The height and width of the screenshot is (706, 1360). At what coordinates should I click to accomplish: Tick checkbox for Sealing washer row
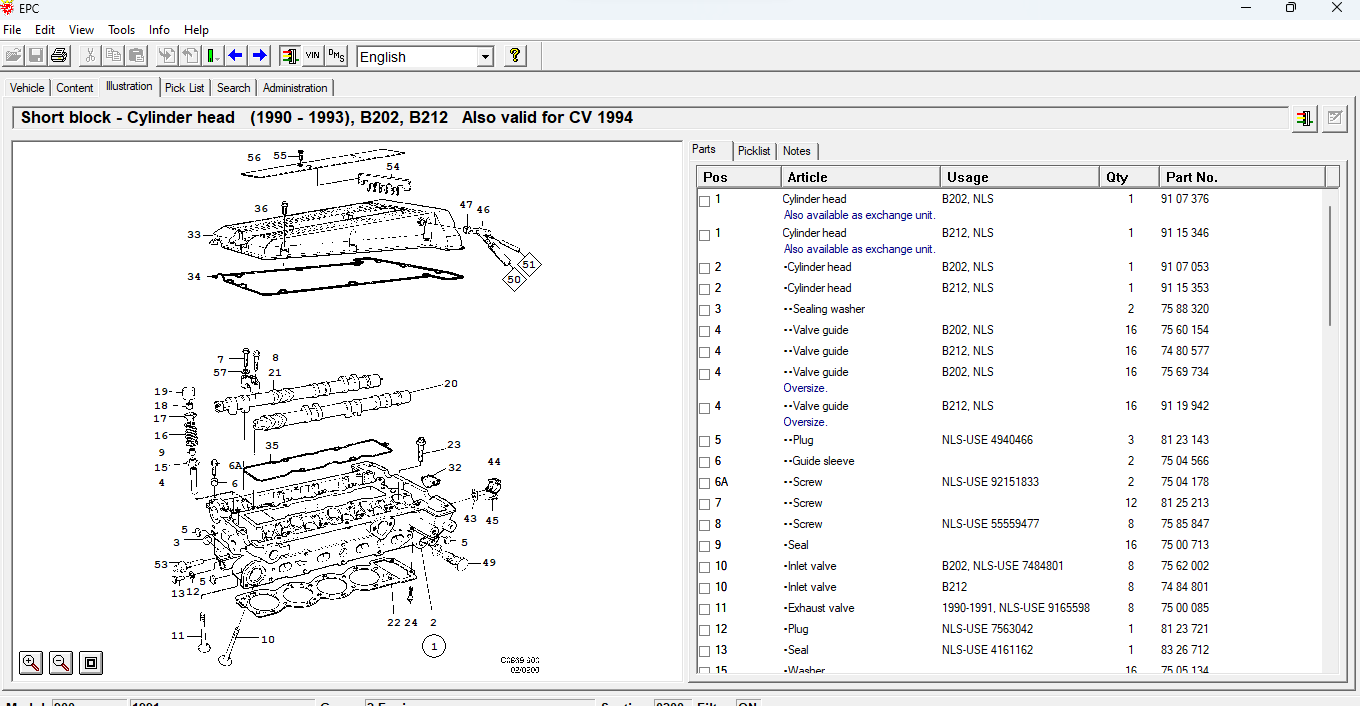click(705, 311)
